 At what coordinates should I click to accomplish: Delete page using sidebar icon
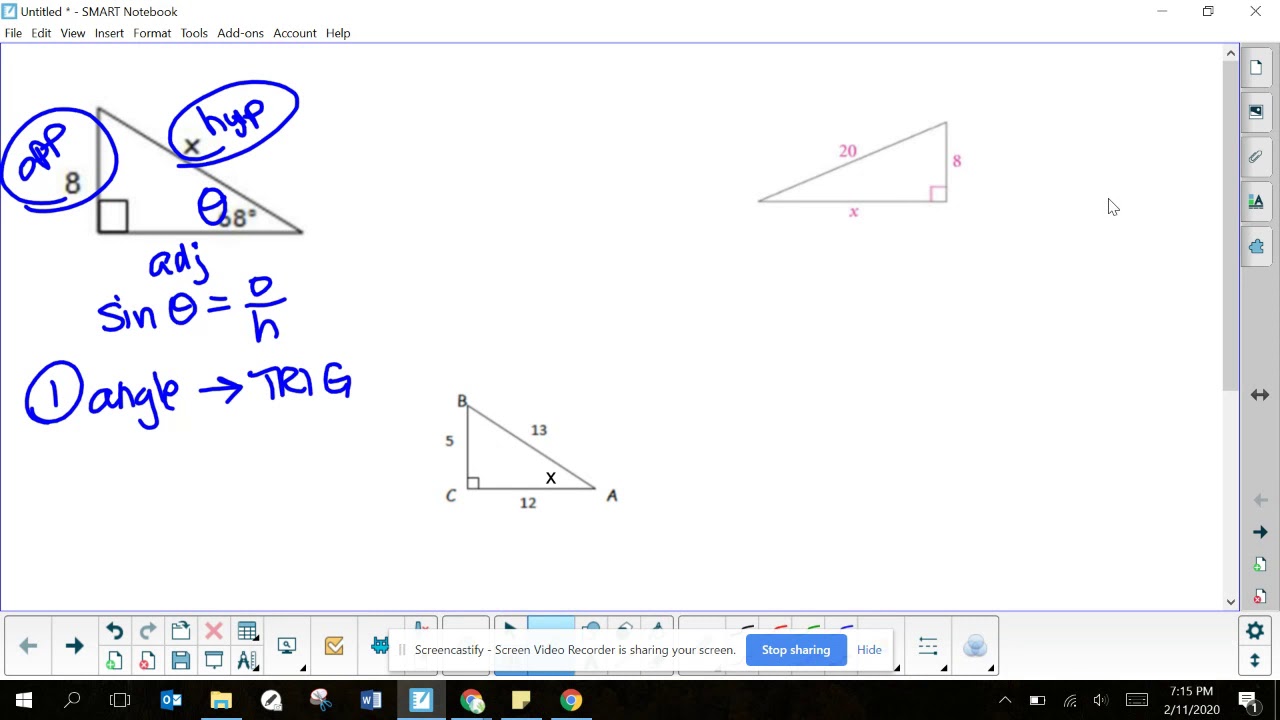[1260, 596]
